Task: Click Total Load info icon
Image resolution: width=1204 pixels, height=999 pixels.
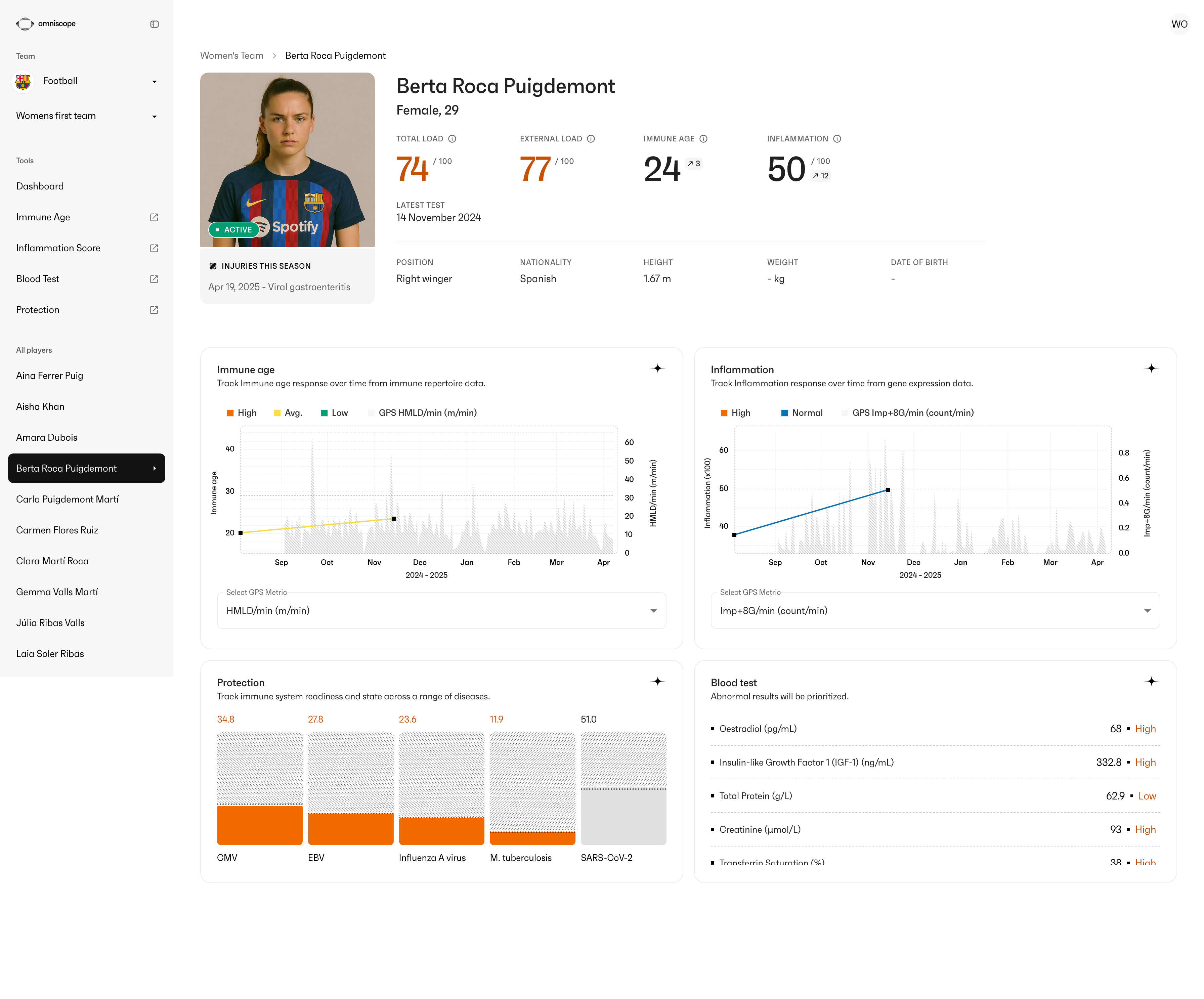Action: click(x=452, y=139)
